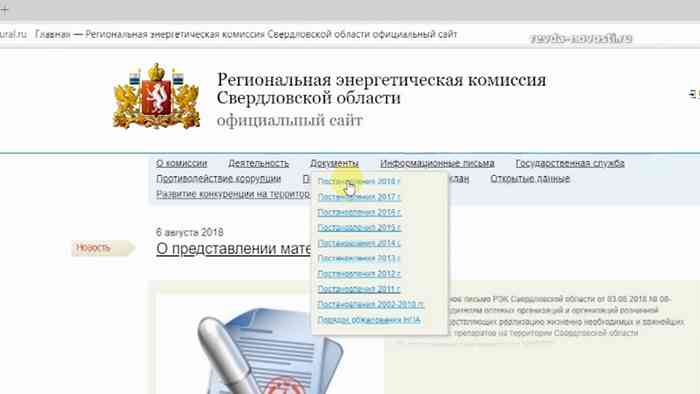Click the news date '6 августа 2018'
The image size is (700, 394).
pyautogui.click(x=190, y=232)
